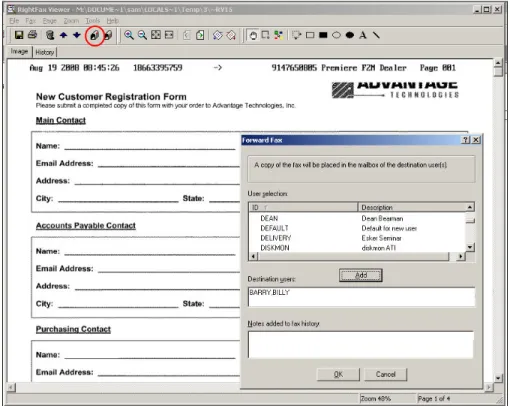510x406 pixels.
Task: Open the Fax menu
Action: tap(30, 21)
